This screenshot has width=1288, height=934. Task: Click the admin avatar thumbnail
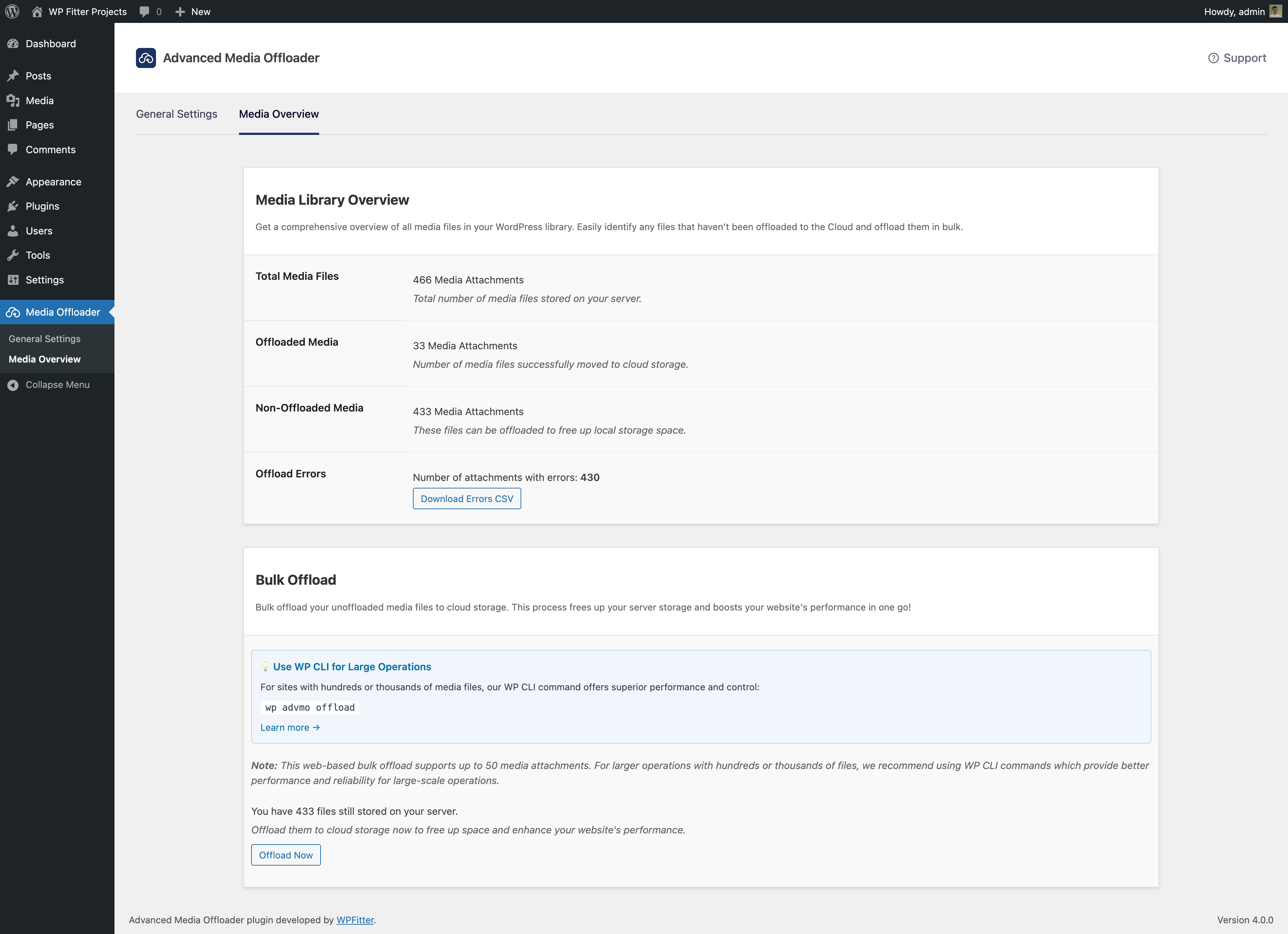click(x=1275, y=11)
